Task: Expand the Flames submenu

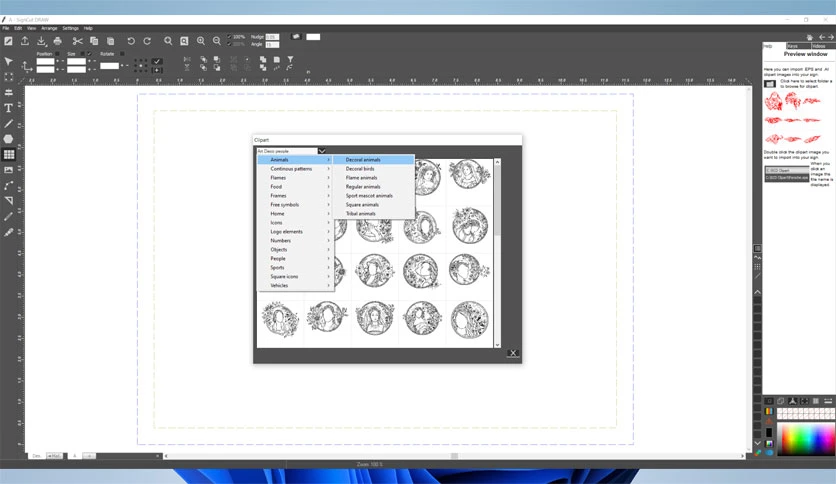Action: tap(295, 178)
